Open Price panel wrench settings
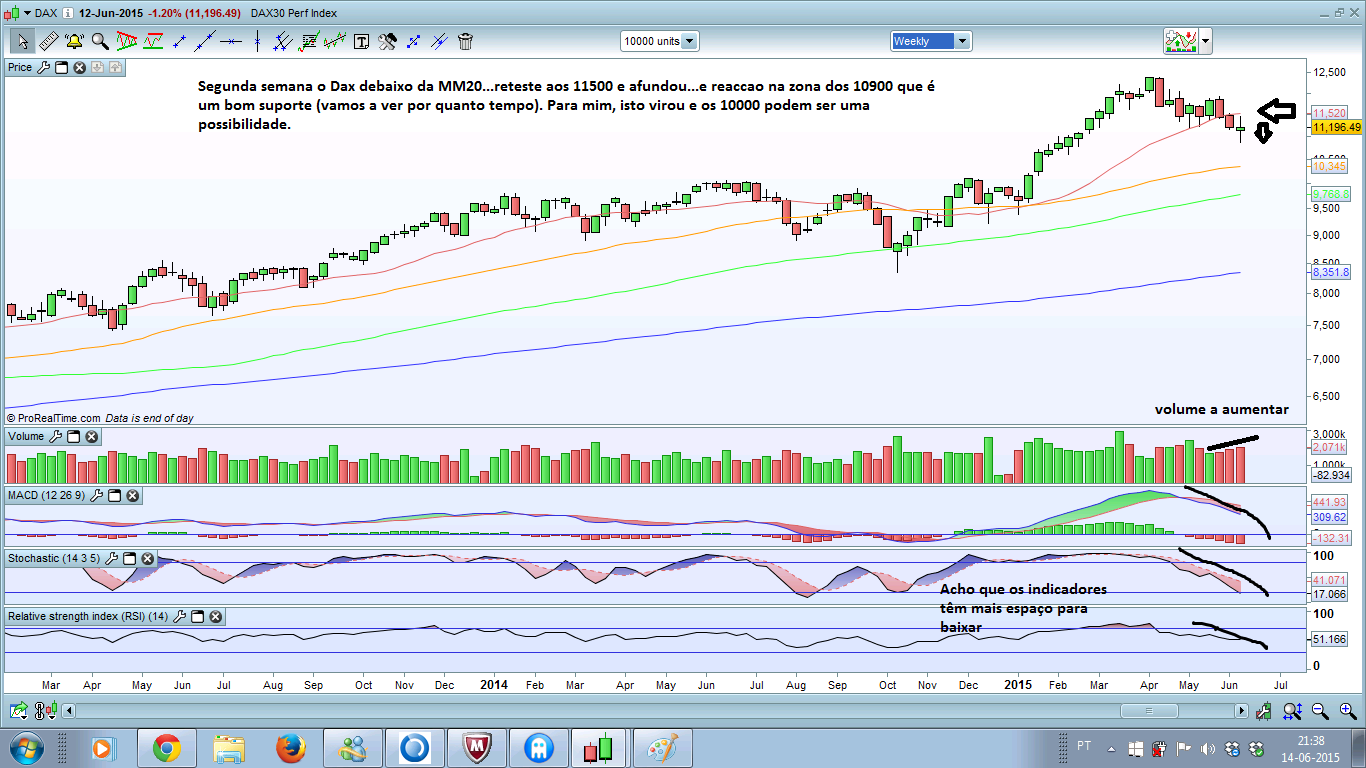 pyautogui.click(x=43, y=67)
